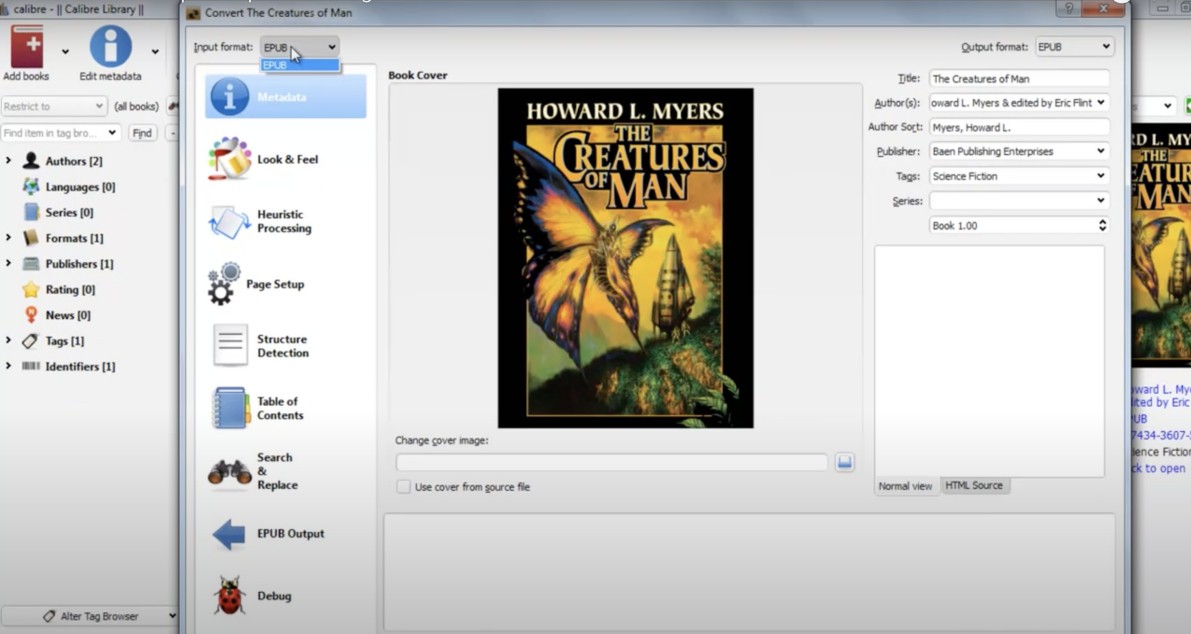Switch to Normal view tab

click(905, 486)
